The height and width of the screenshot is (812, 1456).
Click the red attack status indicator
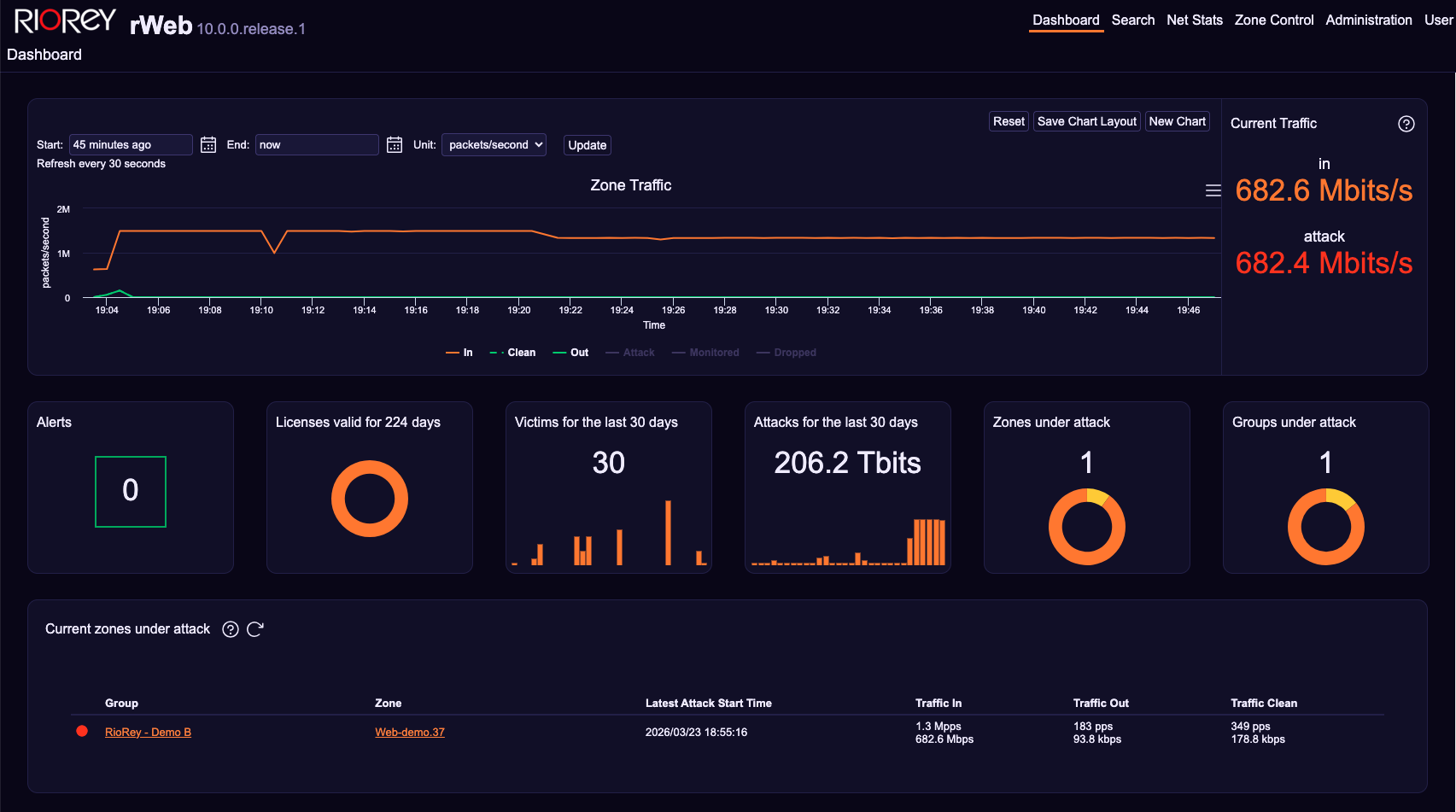tap(81, 731)
